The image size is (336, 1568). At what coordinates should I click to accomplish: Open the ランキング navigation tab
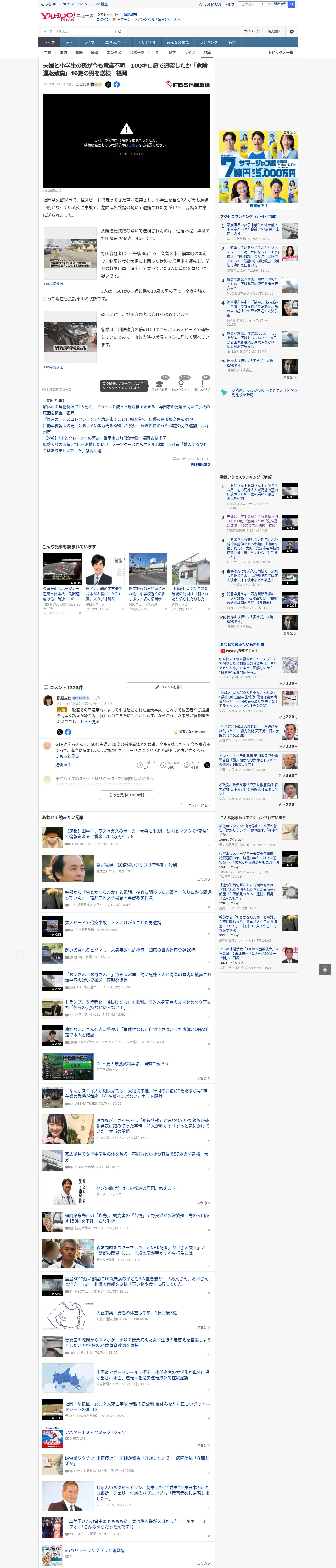pos(209,43)
